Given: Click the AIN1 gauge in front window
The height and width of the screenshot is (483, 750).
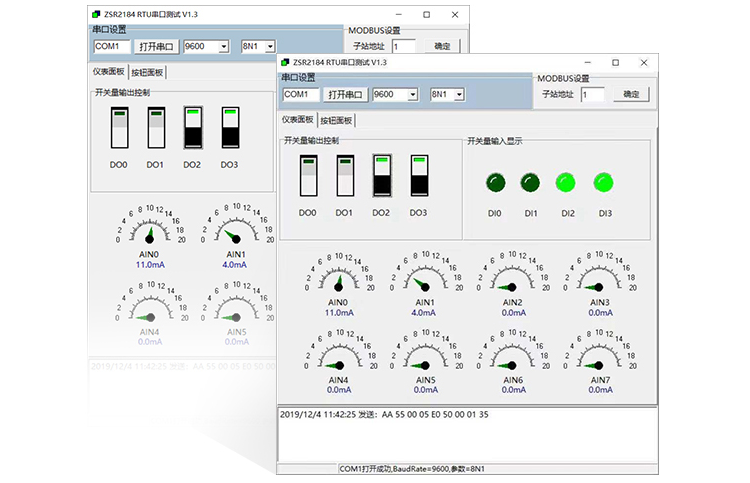Looking at the screenshot, I should tap(425, 273).
